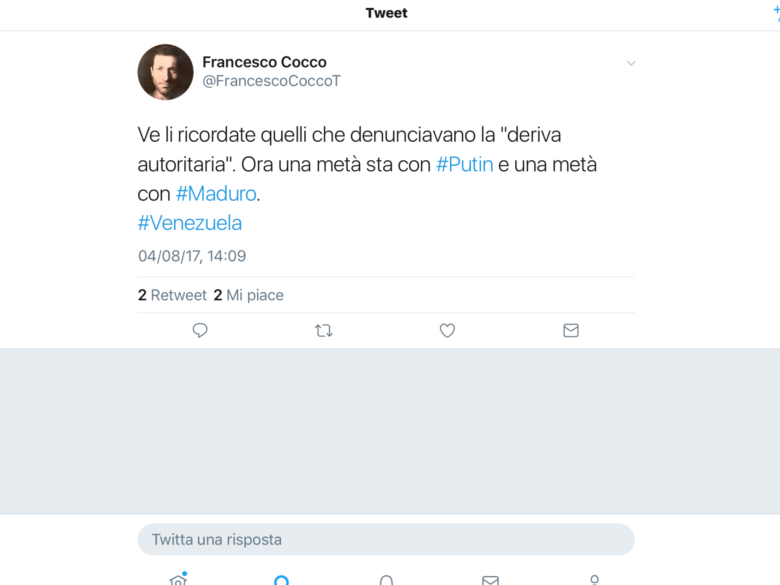Image resolution: width=780 pixels, height=585 pixels.
Task: Click the tweet timestamp 04/08/17, 14:09
Action: coord(192,256)
